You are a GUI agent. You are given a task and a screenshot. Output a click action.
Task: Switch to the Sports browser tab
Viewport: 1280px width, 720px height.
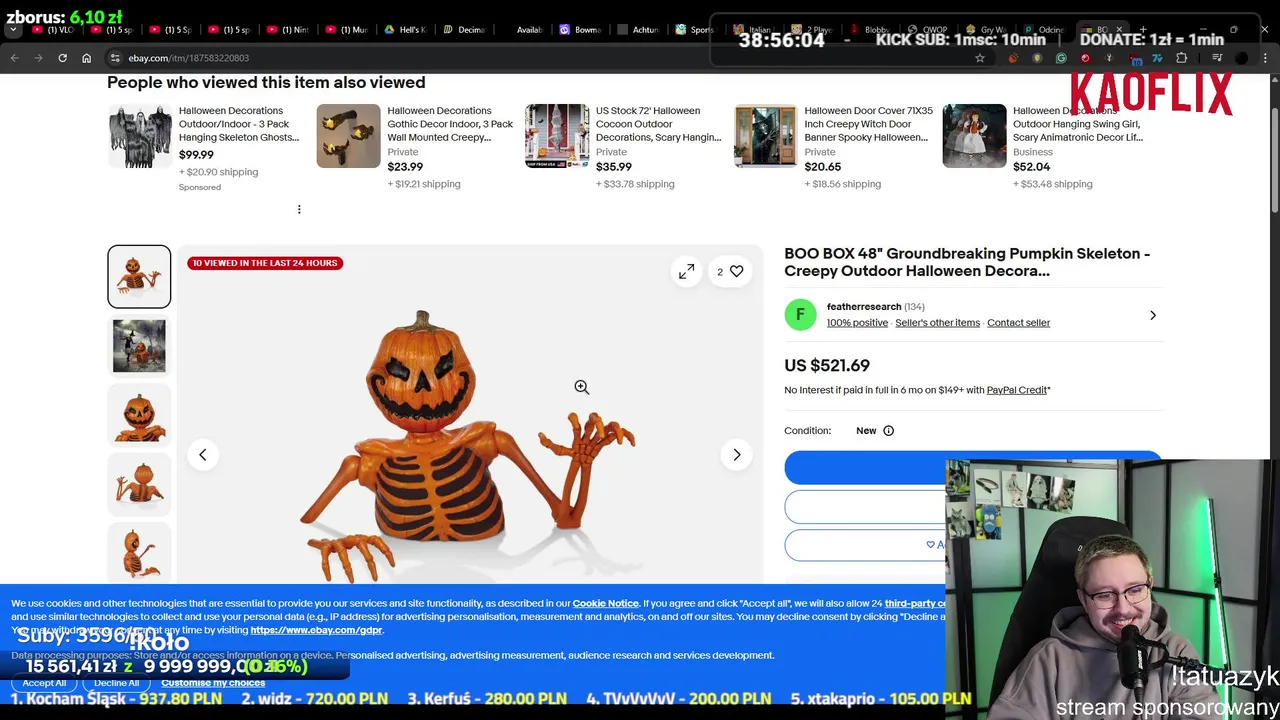click(x=698, y=30)
